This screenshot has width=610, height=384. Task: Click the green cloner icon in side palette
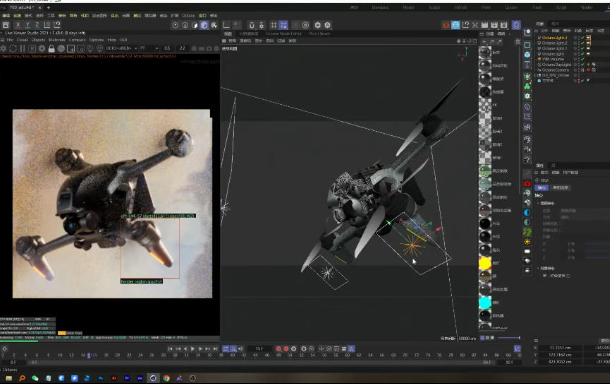click(x=527, y=86)
